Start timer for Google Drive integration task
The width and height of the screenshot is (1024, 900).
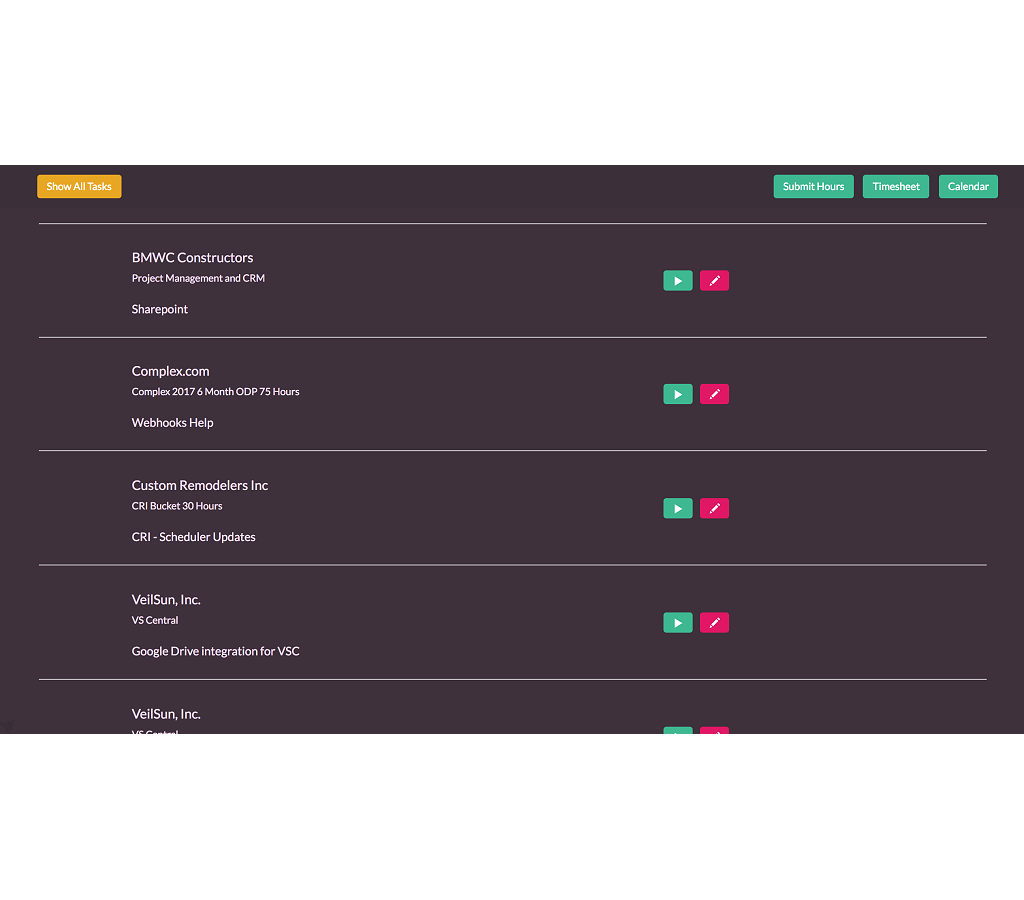(678, 623)
